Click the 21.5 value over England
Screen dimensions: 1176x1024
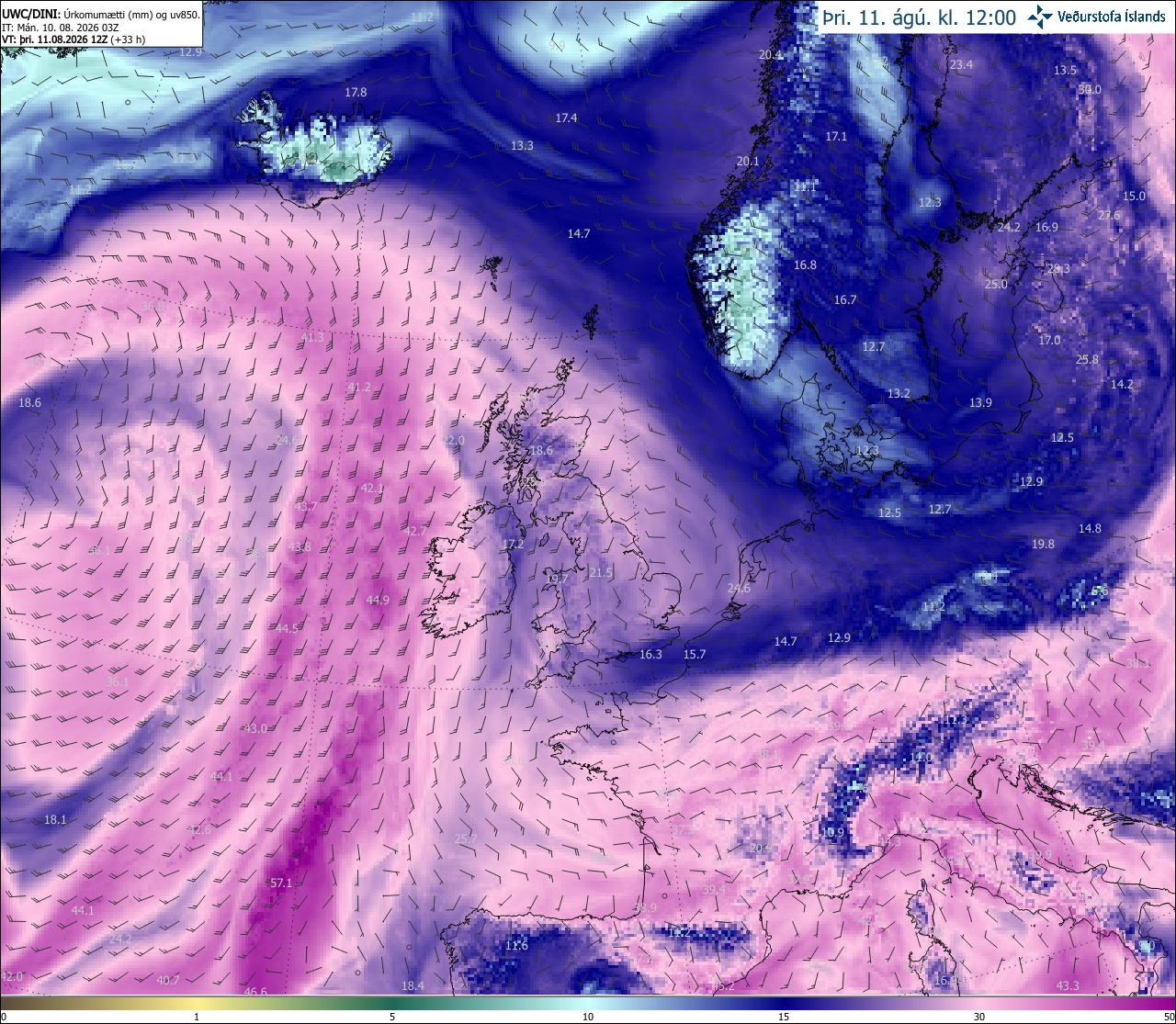[601, 572]
